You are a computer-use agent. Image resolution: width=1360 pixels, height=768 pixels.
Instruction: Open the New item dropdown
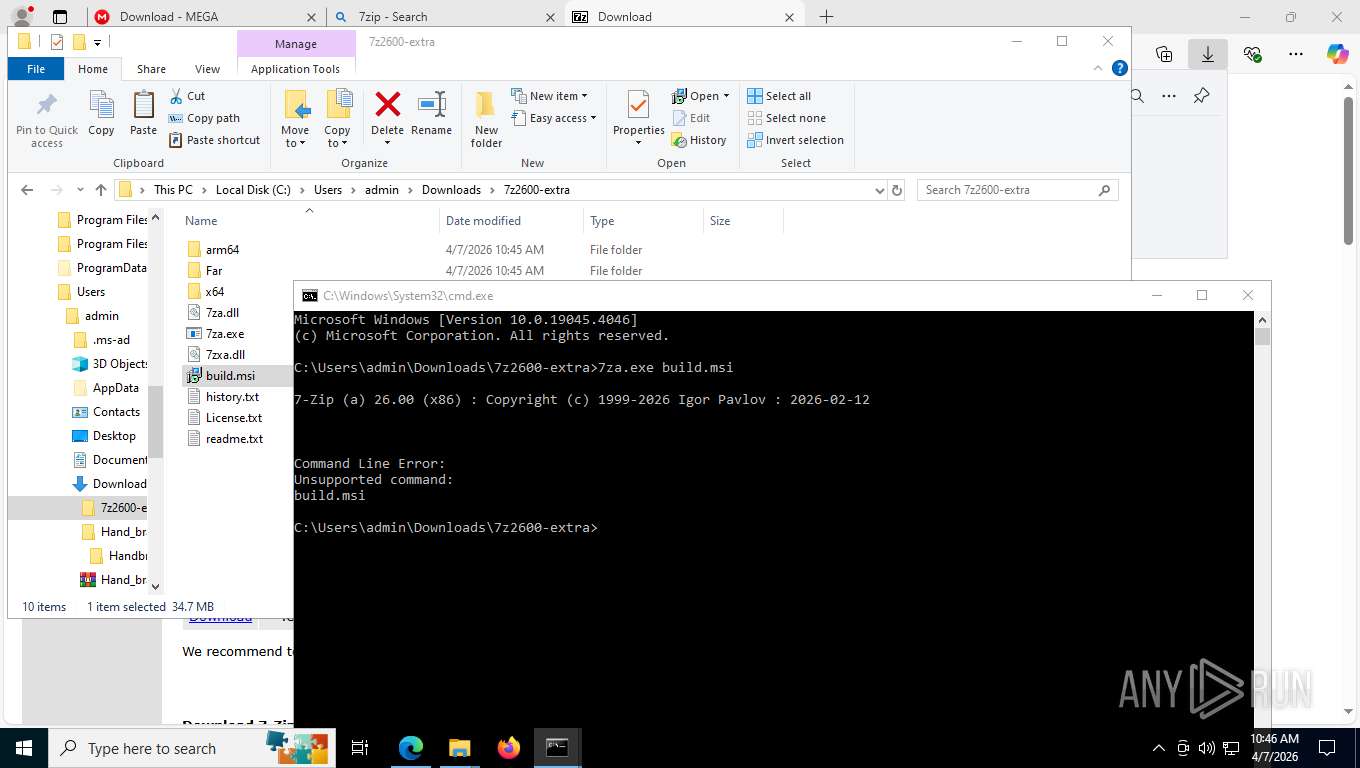point(549,96)
